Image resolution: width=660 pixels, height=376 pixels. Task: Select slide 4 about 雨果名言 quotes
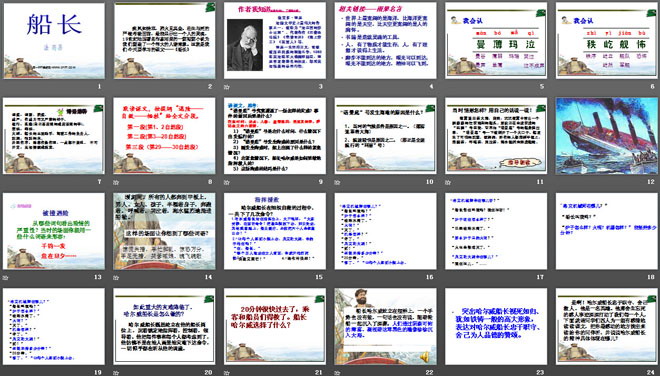coord(386,40)
